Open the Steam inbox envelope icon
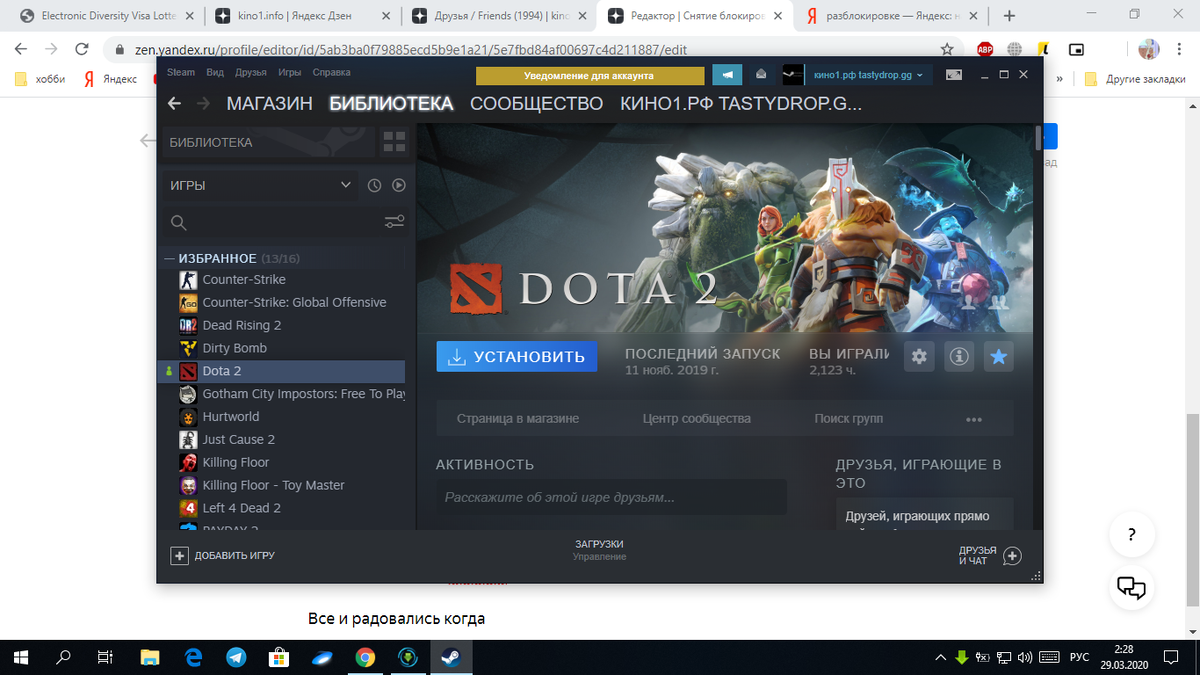Screen dimensions: 1200x675 coord(761,75)
